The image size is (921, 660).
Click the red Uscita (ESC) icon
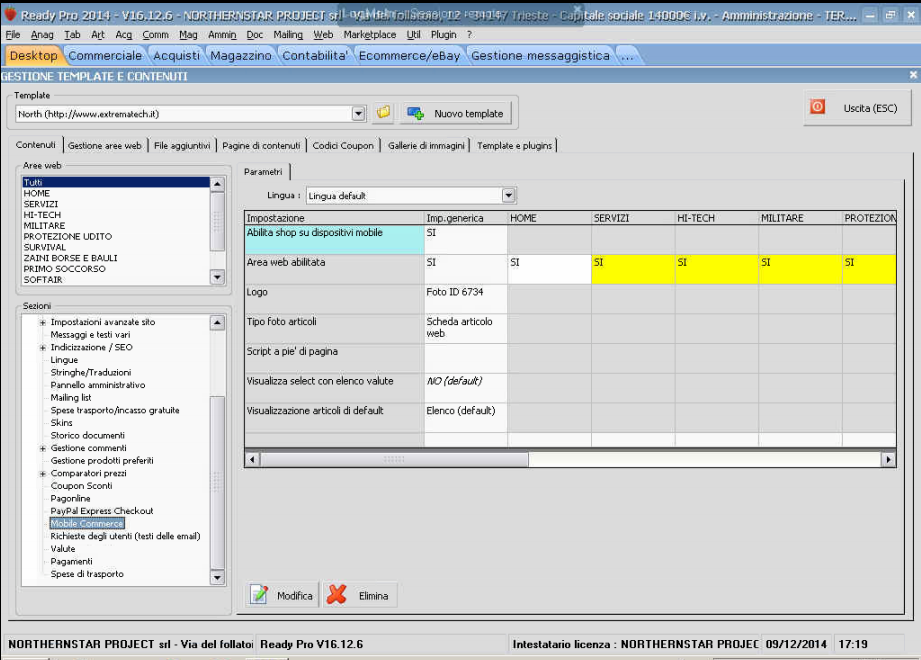(x=817, y=107)
